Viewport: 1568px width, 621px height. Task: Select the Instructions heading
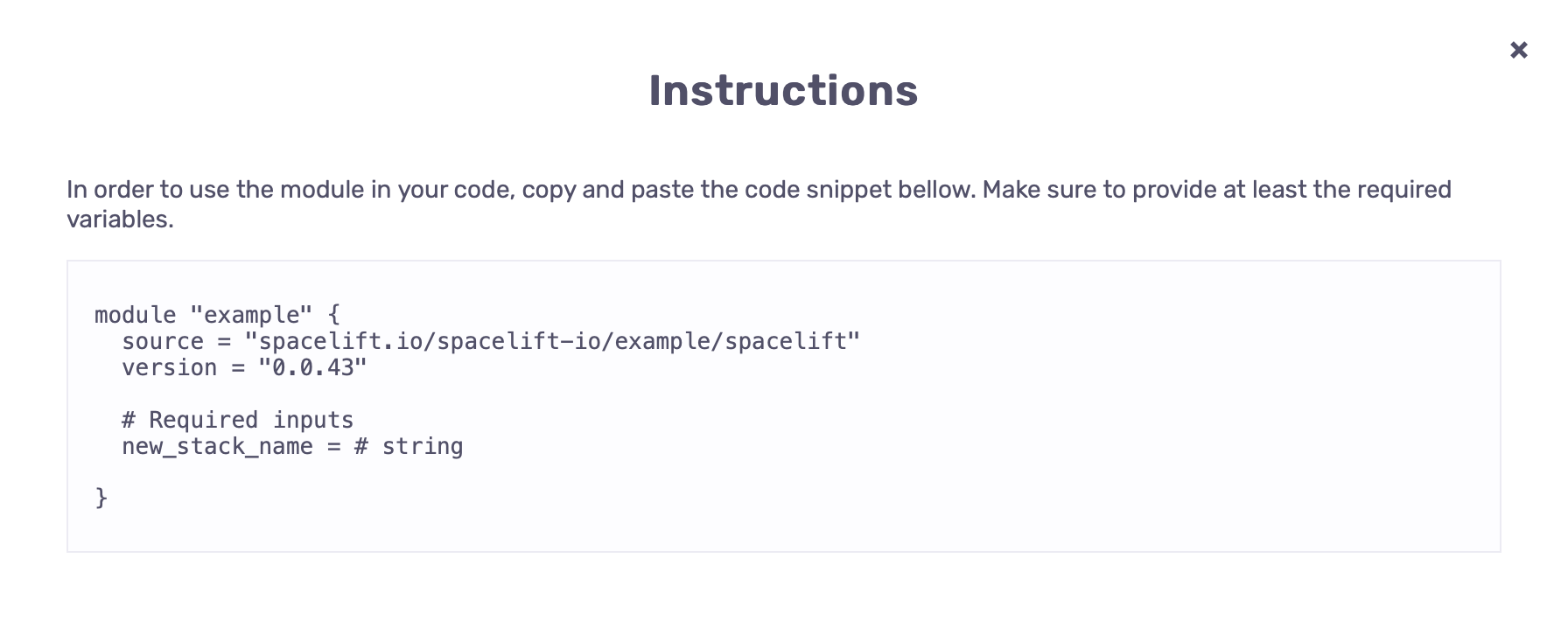783,90
